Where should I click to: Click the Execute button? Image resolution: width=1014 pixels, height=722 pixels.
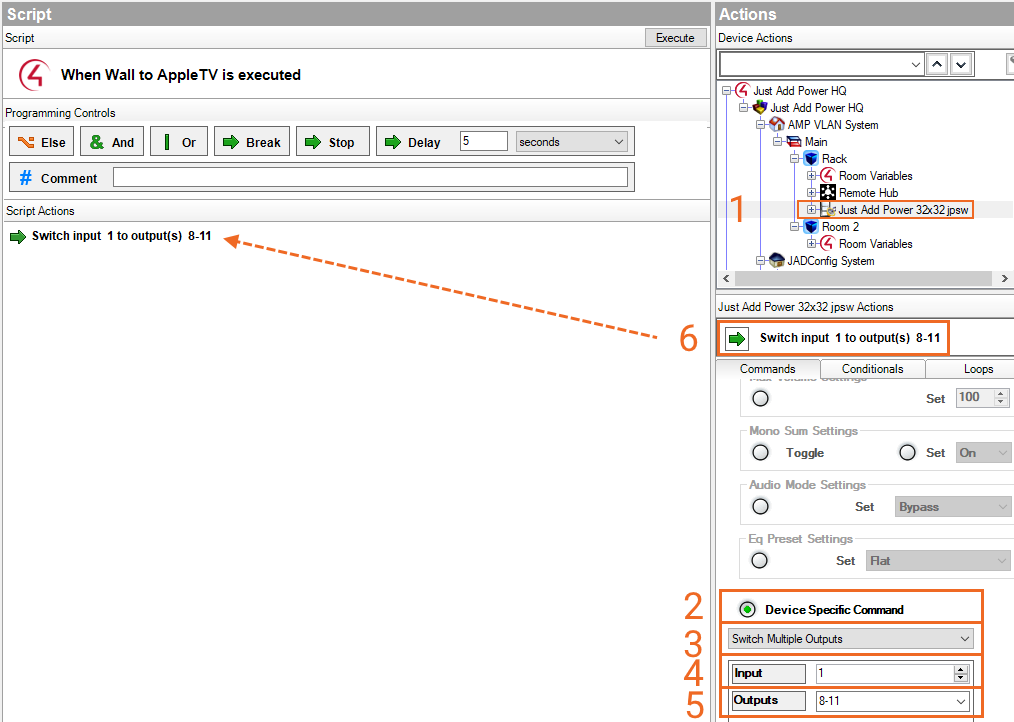[x=675, y=38]
